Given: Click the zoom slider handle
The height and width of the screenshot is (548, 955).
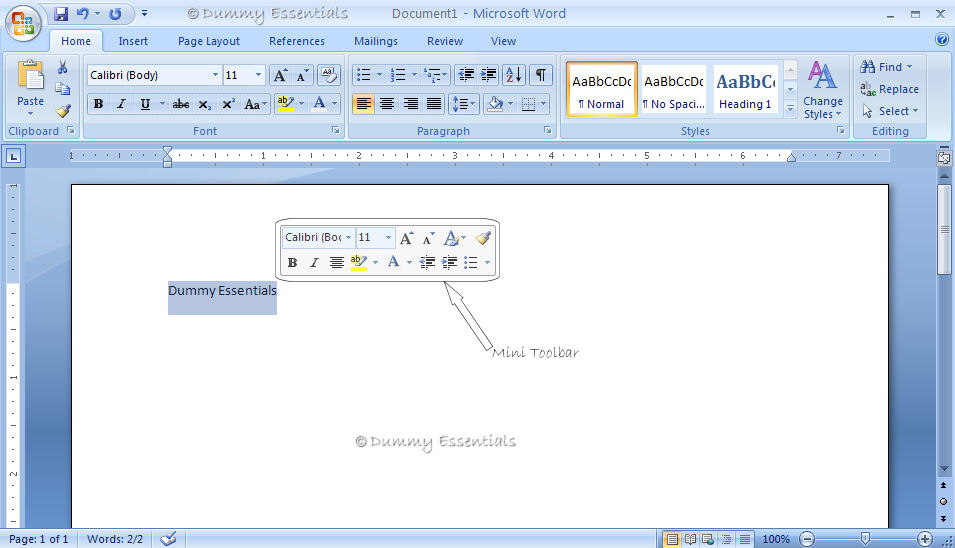Looking at the screenshot, I should coord(865,538).
